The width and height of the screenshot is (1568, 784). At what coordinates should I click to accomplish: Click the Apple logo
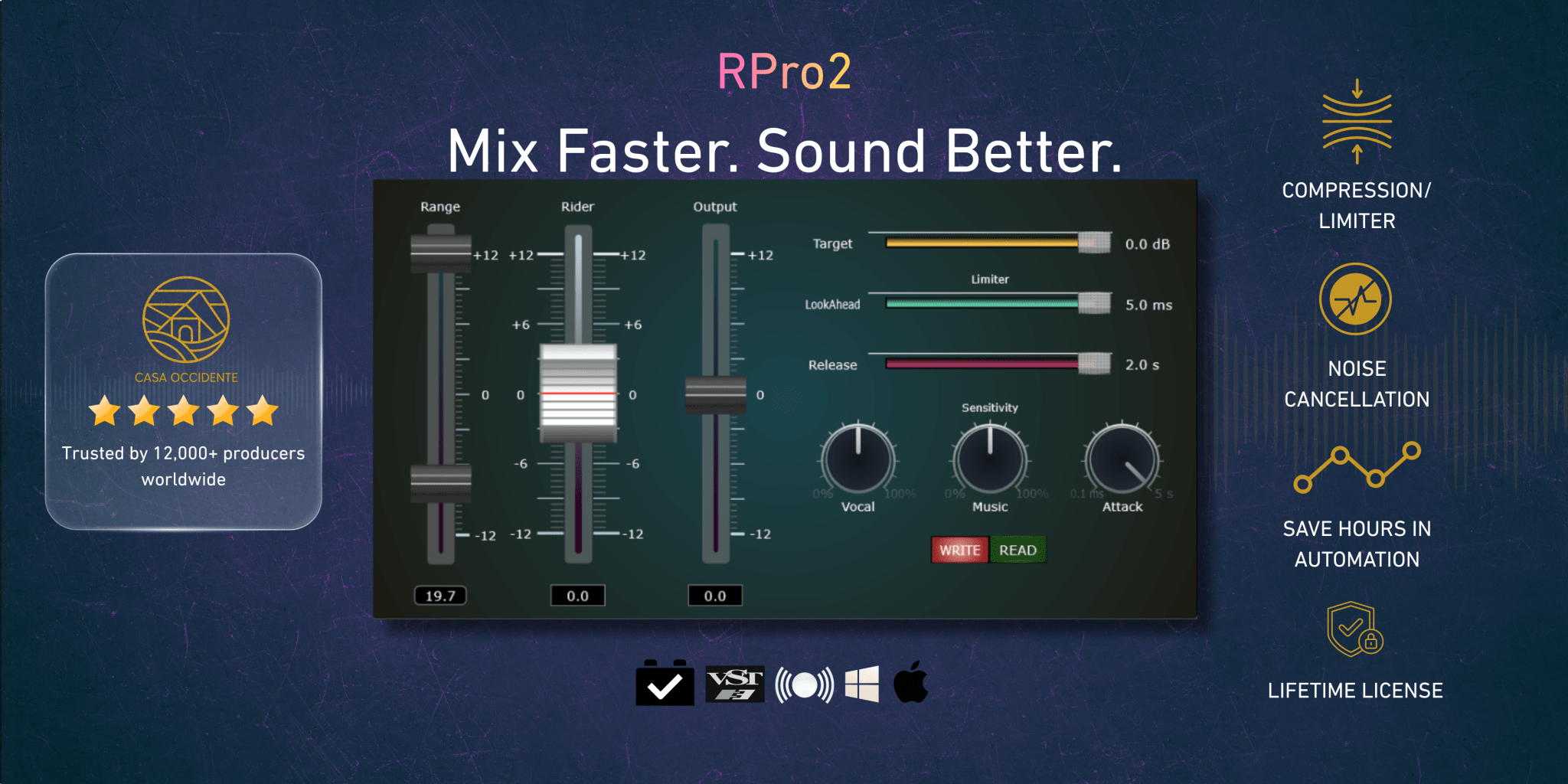910,681
